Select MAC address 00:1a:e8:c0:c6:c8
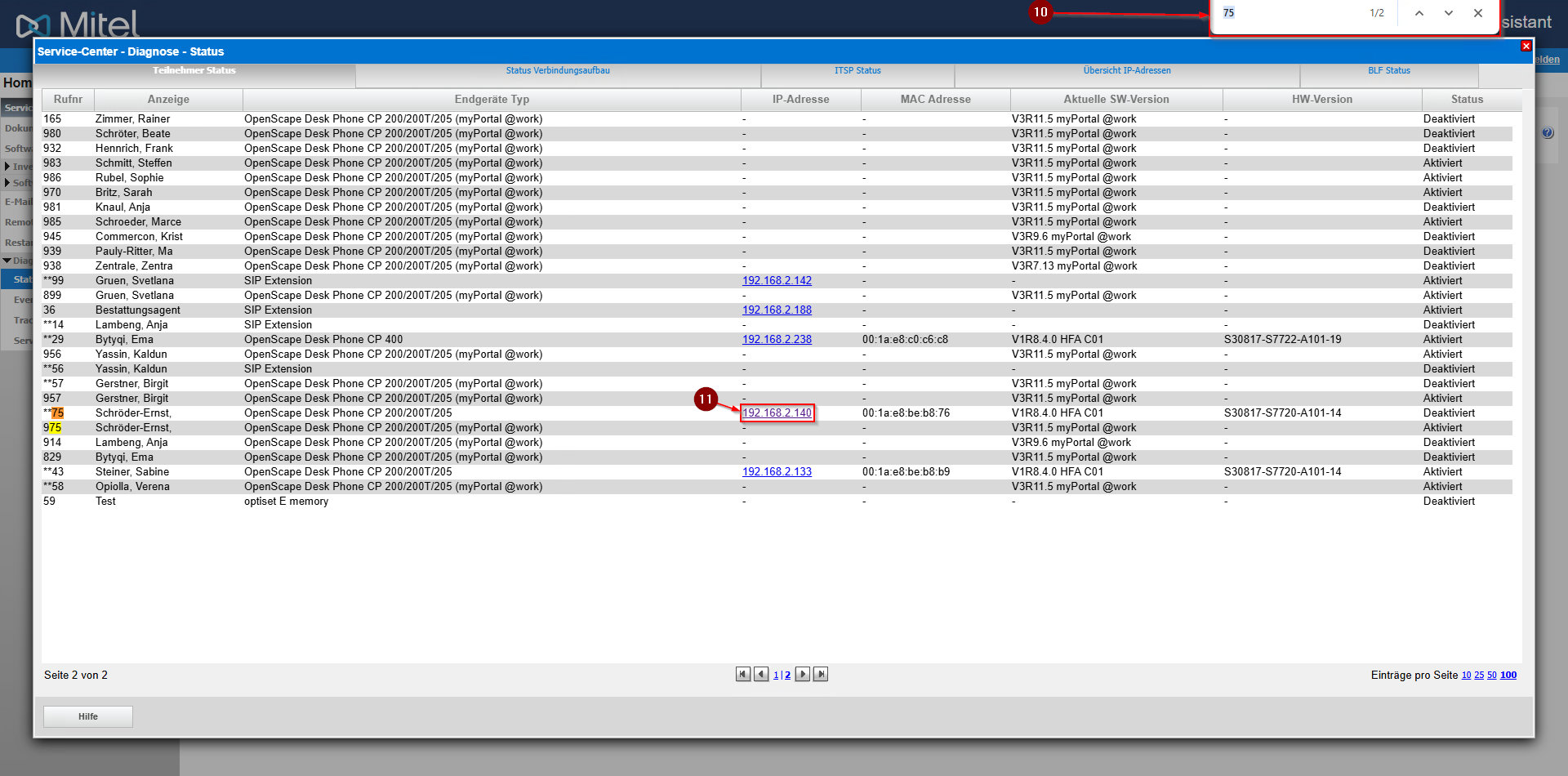Screen dimensions: 1568x776 click(x=905, y=340)
